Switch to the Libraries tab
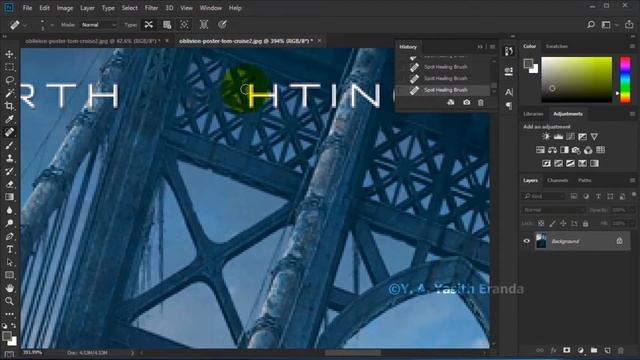640x360 pixels. (533, 113)
